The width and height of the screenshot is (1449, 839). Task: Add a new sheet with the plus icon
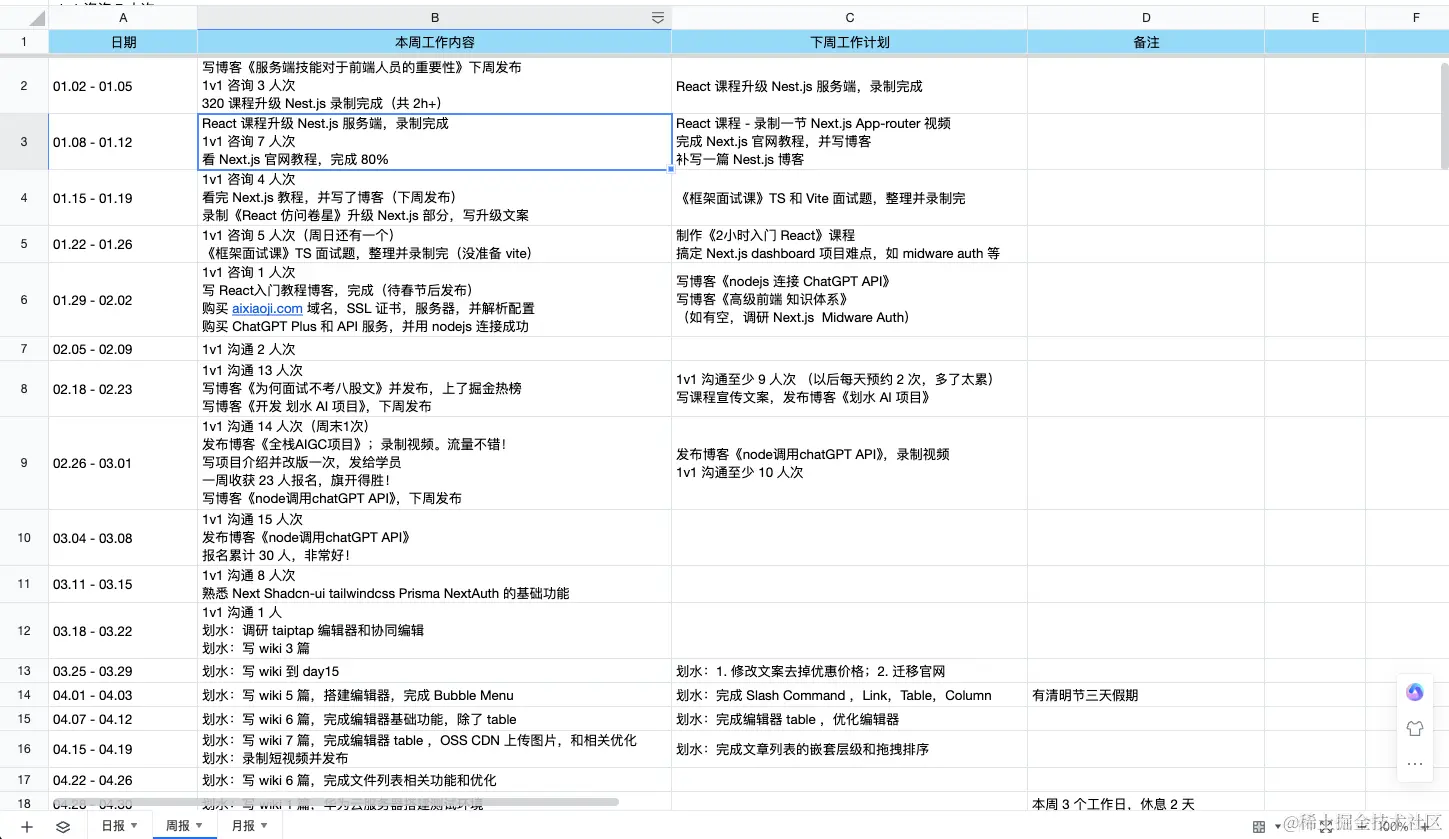tap(27, 826)
